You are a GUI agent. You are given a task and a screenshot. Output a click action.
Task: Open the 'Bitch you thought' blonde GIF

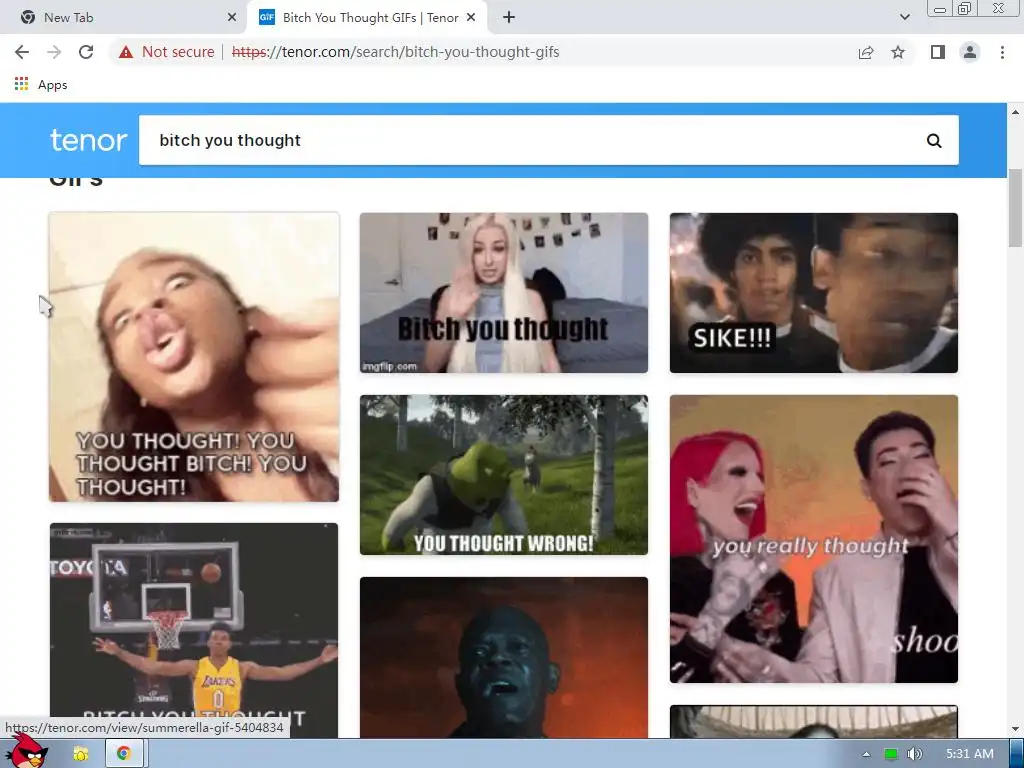coord(504,293)
